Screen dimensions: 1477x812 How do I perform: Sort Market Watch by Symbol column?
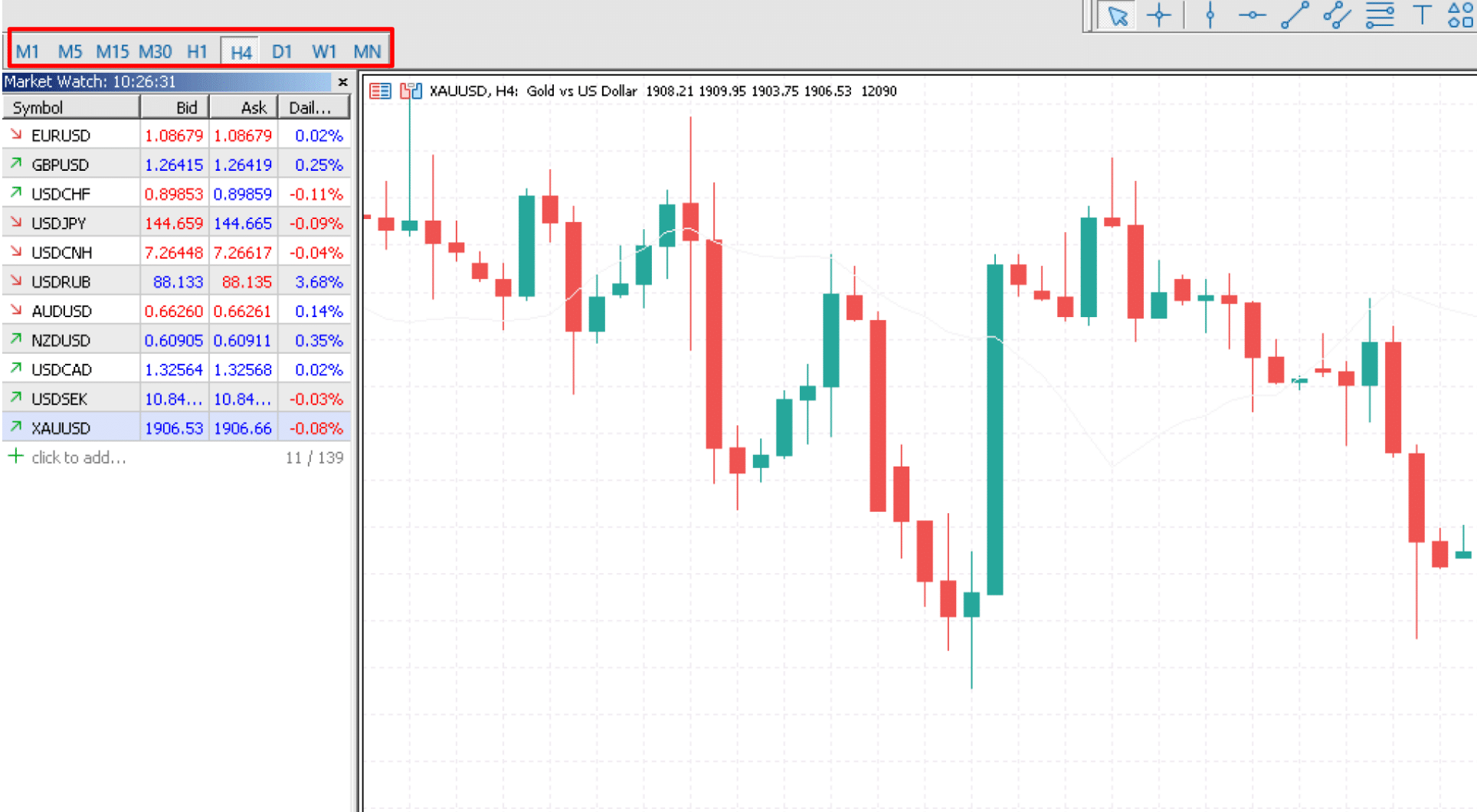[x=71, y=107]
